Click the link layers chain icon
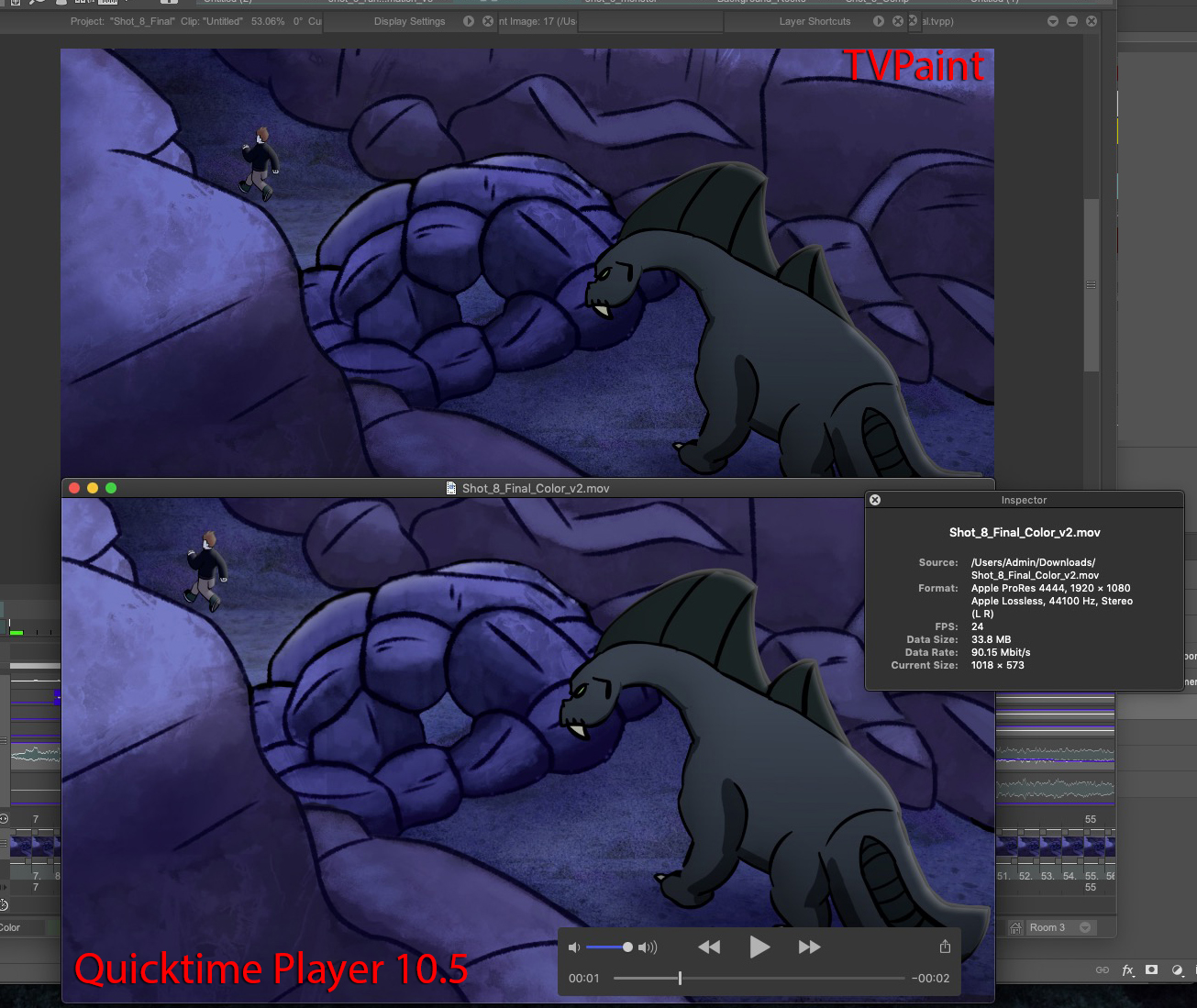Viewport: 1197px width, 1008px height. (1103, 969)
